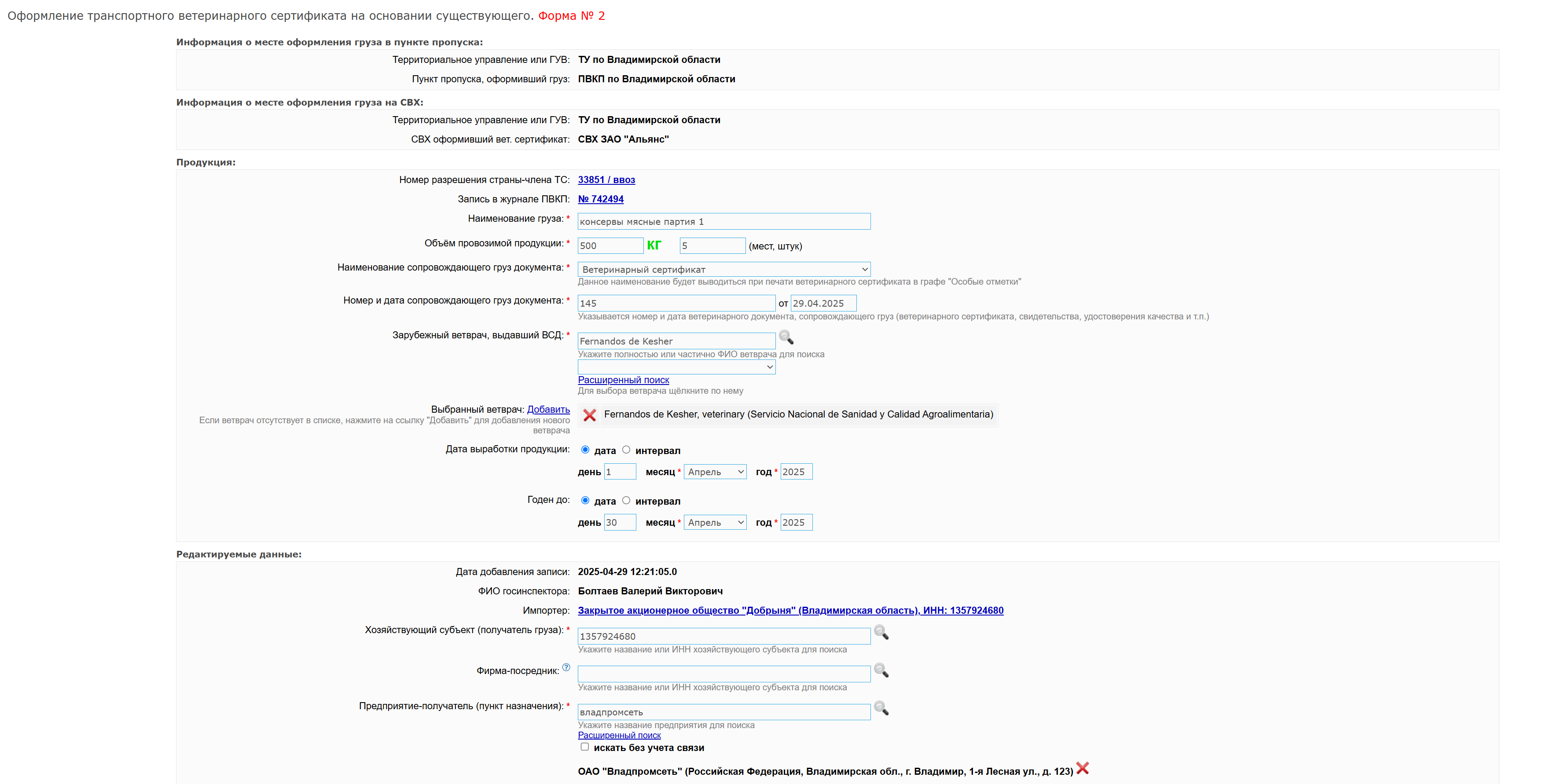Select интервал for Годен до

(626, 500)
